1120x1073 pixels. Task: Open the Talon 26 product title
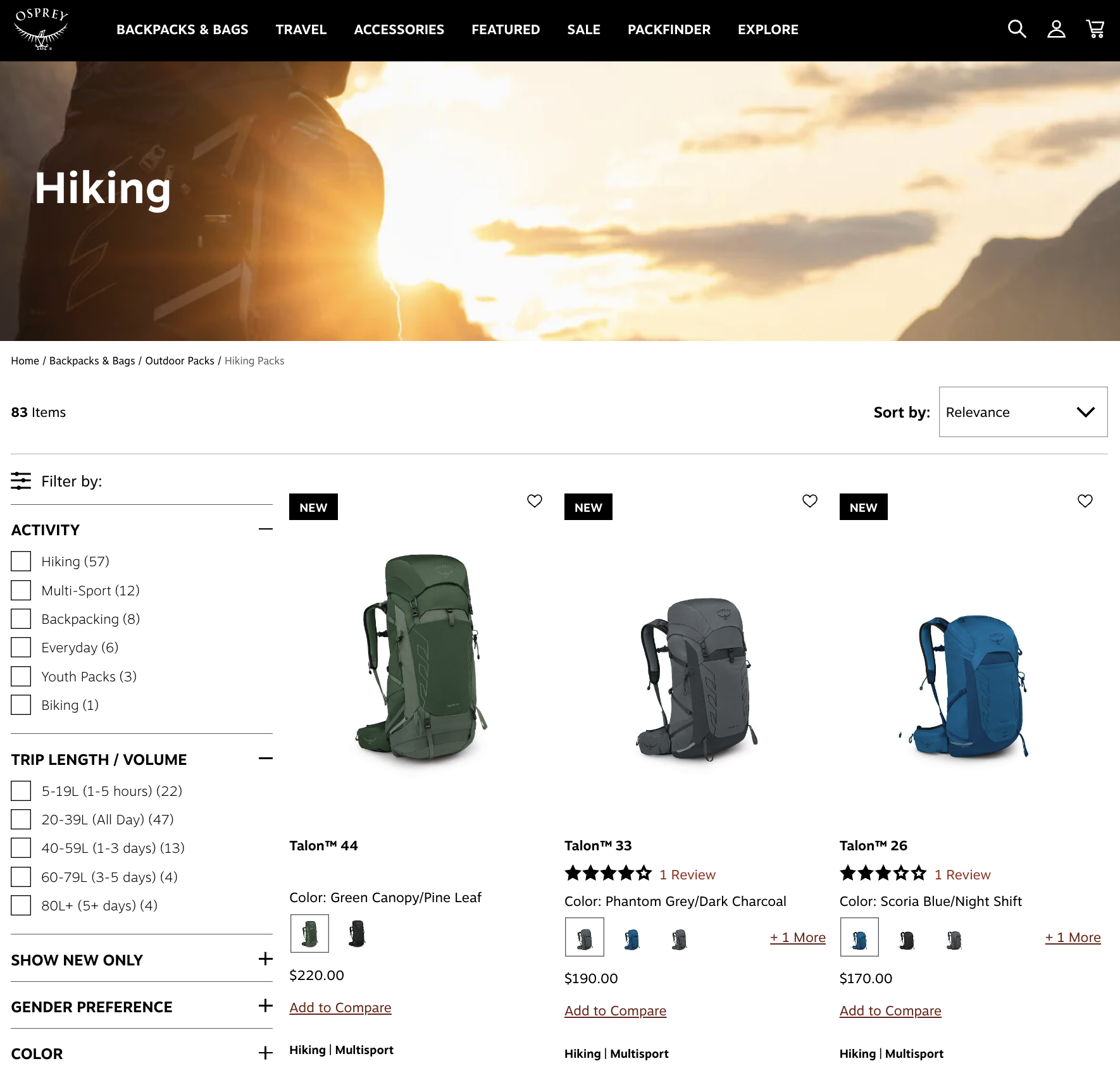(873, 845)
